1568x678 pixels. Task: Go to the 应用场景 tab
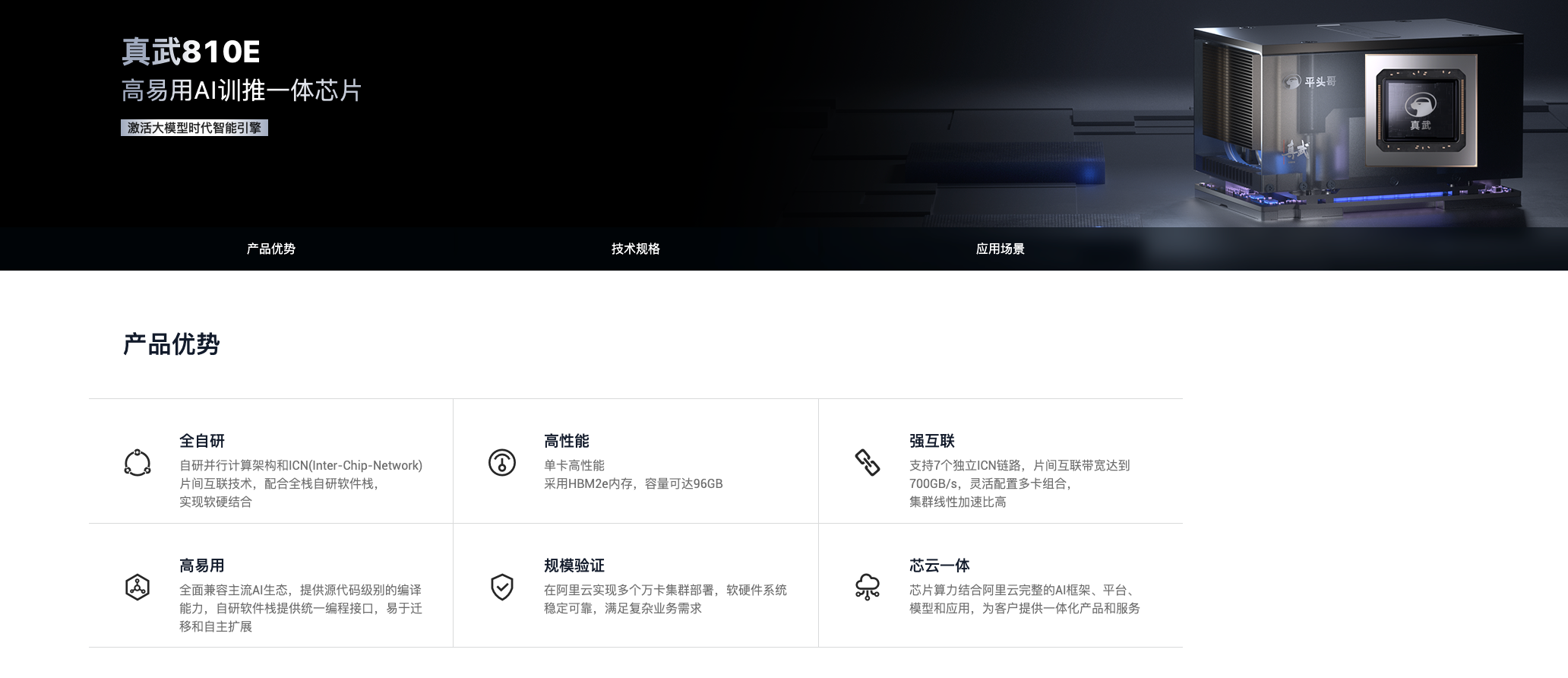tap(1001, 249)
